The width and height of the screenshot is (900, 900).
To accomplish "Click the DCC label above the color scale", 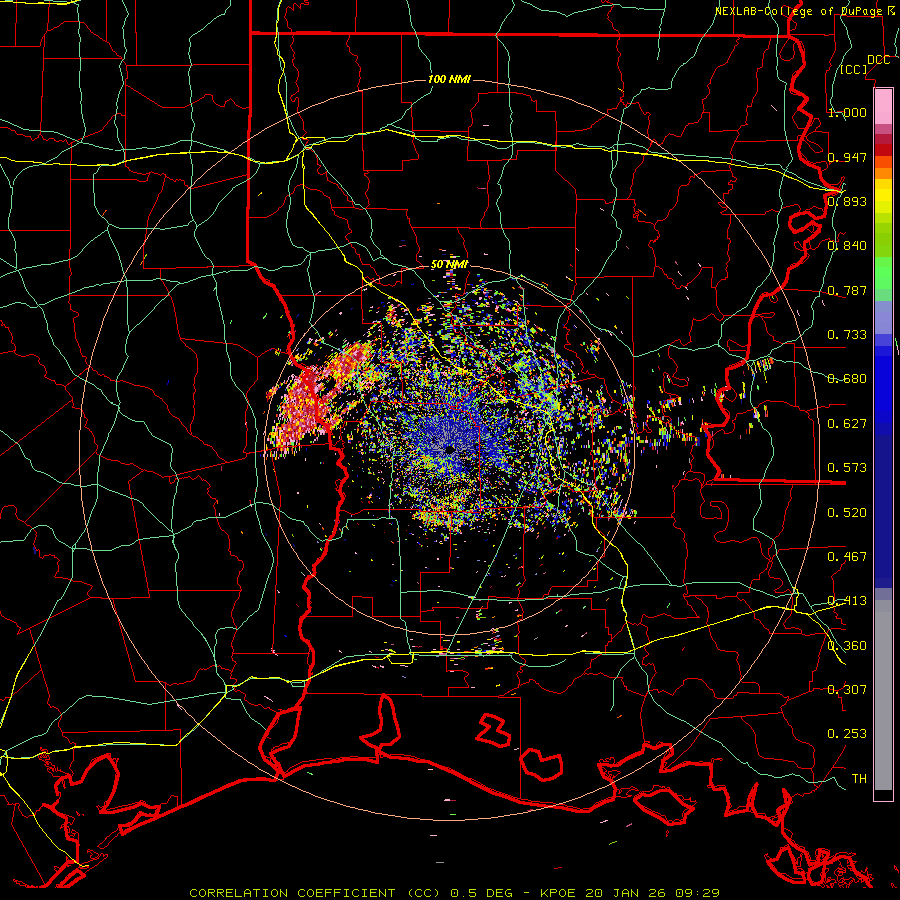I will tap(878, 60).
